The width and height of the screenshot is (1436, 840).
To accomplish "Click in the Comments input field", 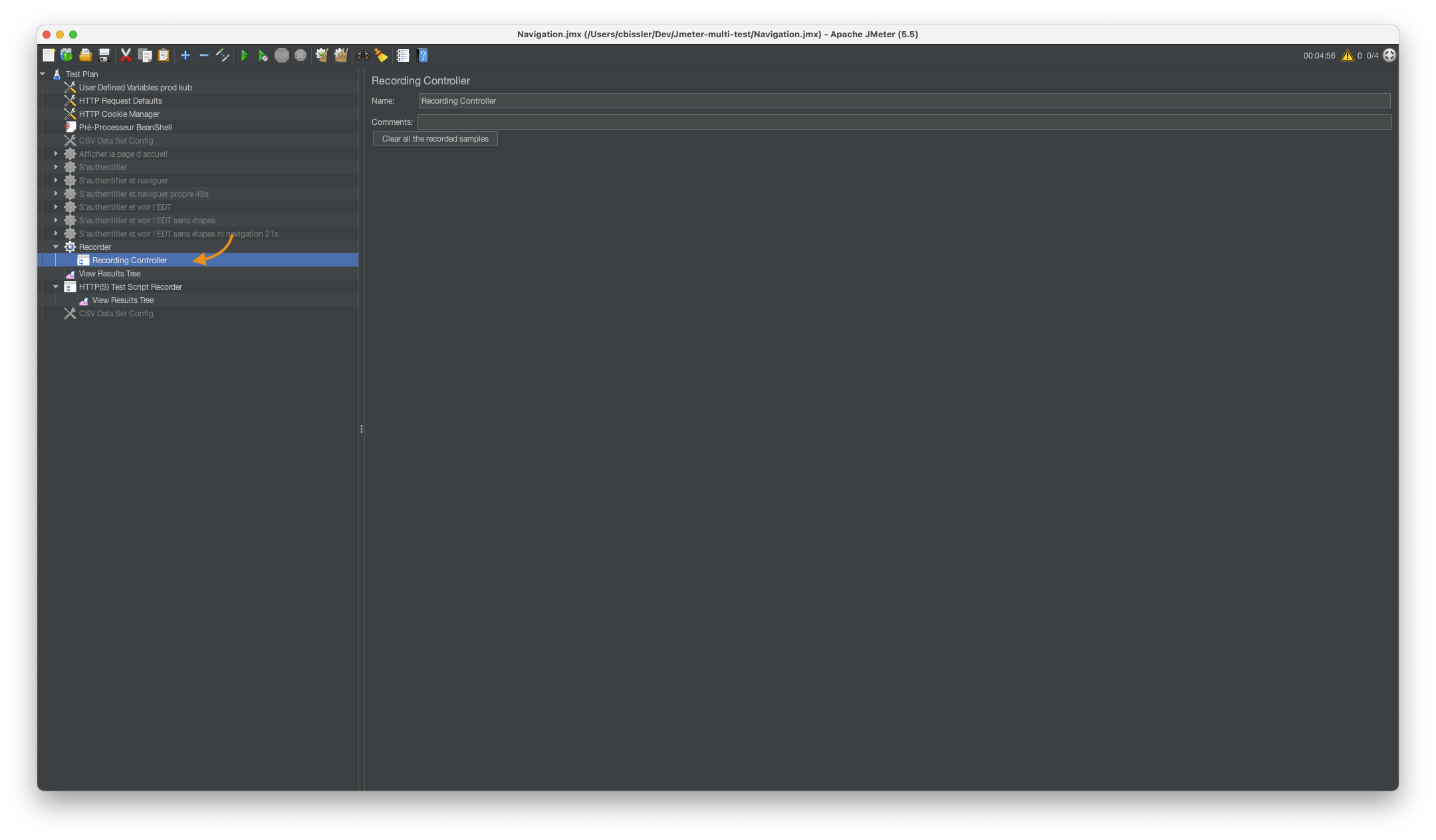I will [x=903, y=122].
